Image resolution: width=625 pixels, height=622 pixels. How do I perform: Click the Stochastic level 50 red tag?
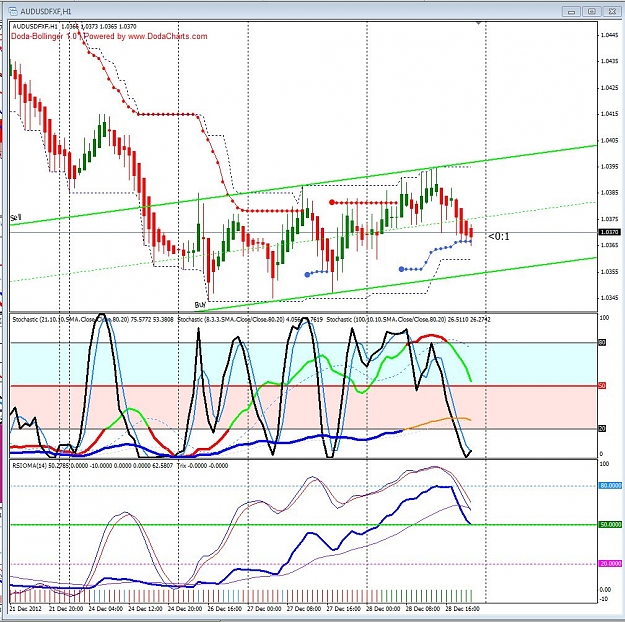(602, 386)
